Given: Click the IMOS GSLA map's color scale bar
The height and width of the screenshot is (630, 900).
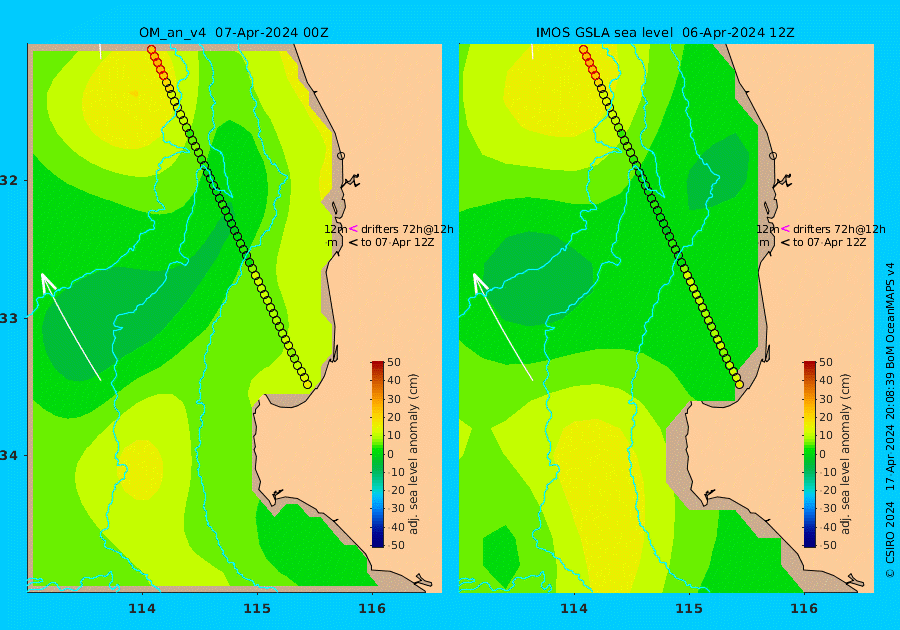Looking at the screenshot, I should point(809,454).
